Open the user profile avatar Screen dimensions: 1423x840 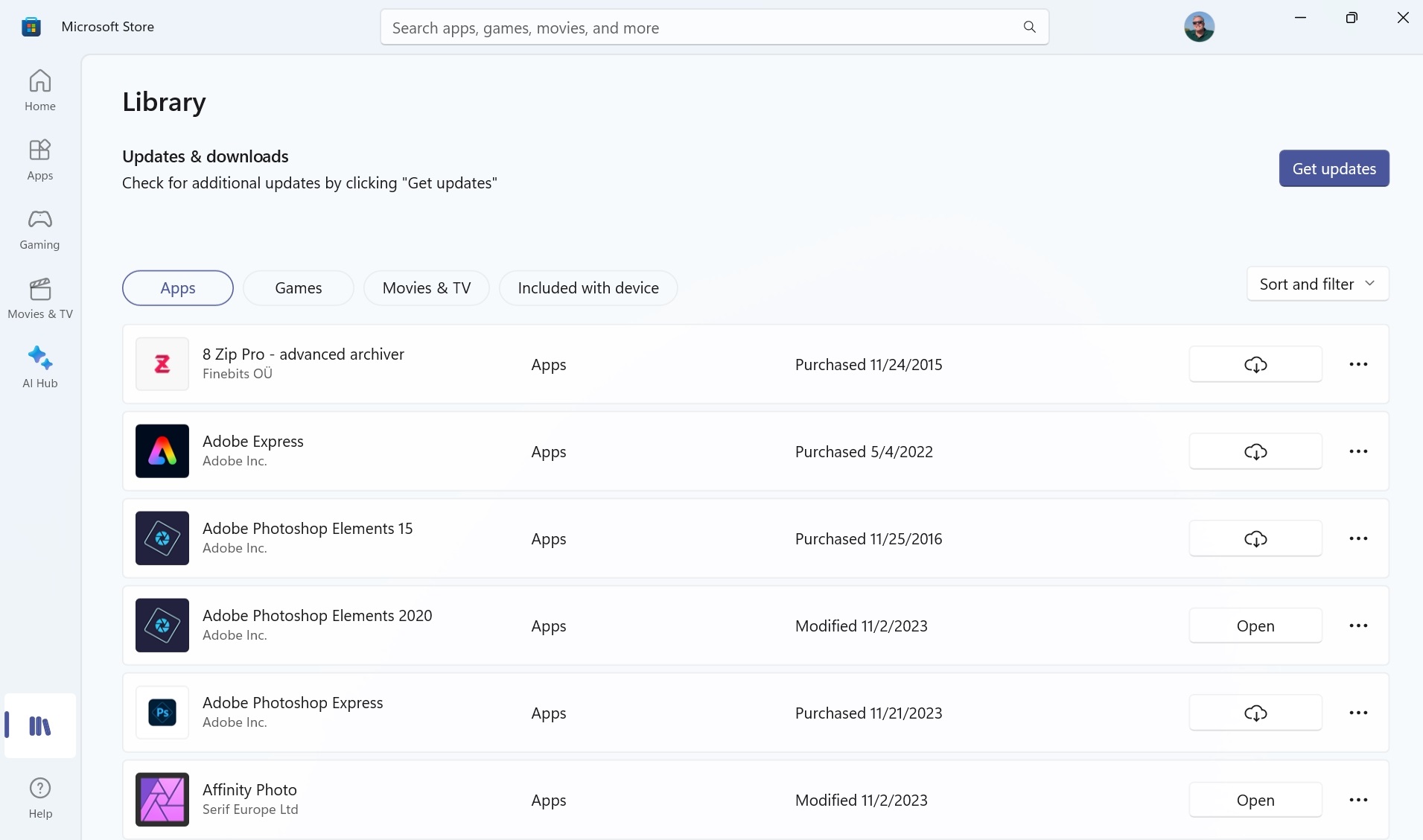(x=1199, y=27)
